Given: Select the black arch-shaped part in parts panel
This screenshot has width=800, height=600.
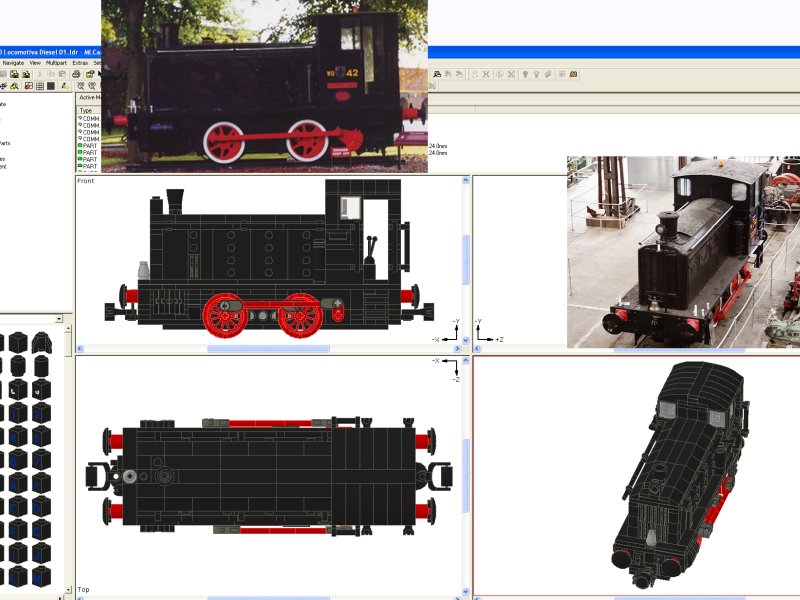Looking at the screenshot, I should [x=41, y=342].
